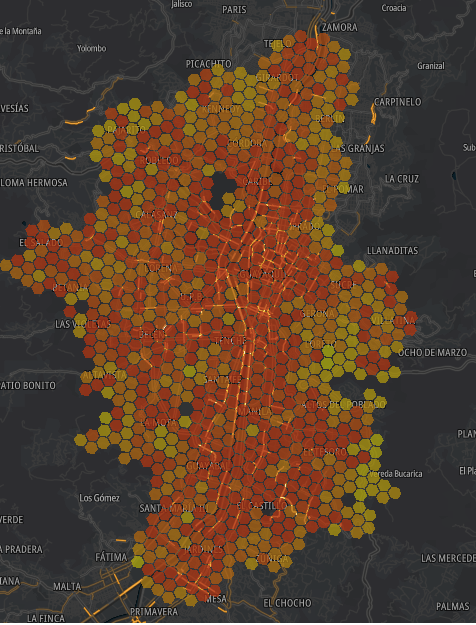Viewport: 476px width, 625px height.
Task: Click the Vereda Bucarica label
Action: pyautogui.click(x=395, y=474)
